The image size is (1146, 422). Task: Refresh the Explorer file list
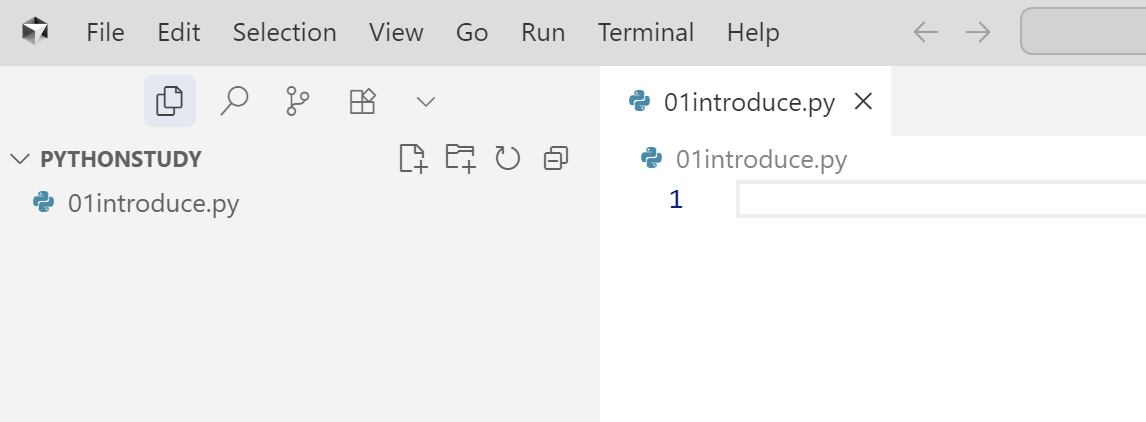click(x=508, y=158)
